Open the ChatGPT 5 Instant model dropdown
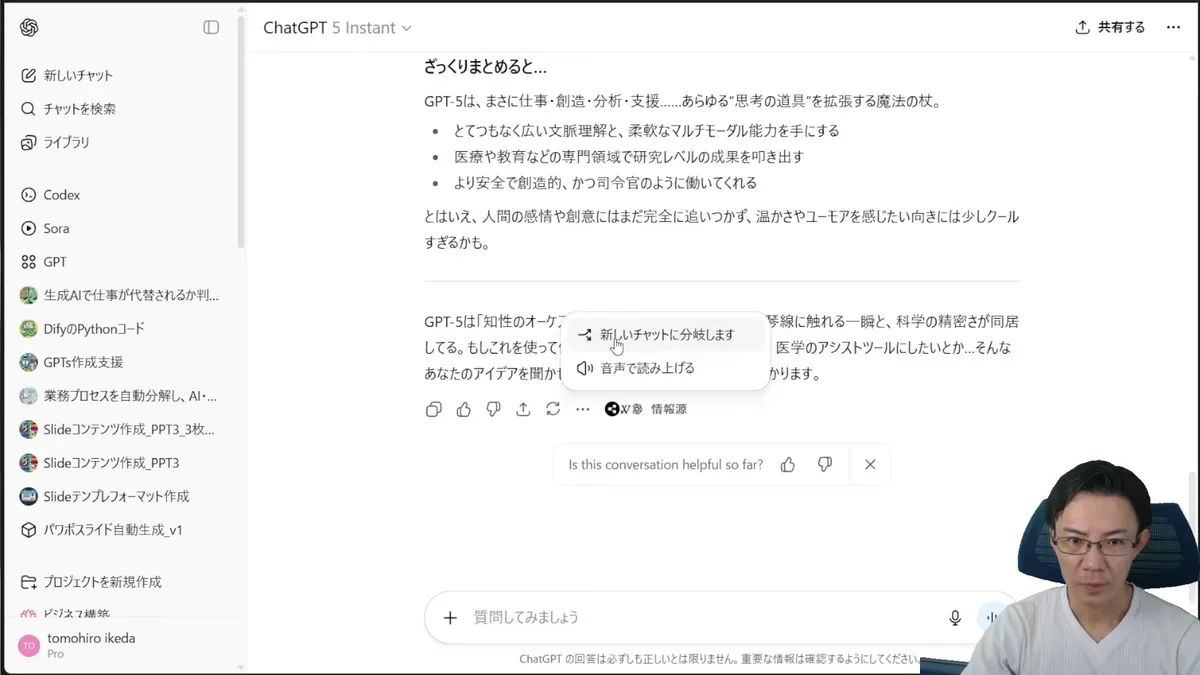1200x675 pixels. (x=337, y=28)
